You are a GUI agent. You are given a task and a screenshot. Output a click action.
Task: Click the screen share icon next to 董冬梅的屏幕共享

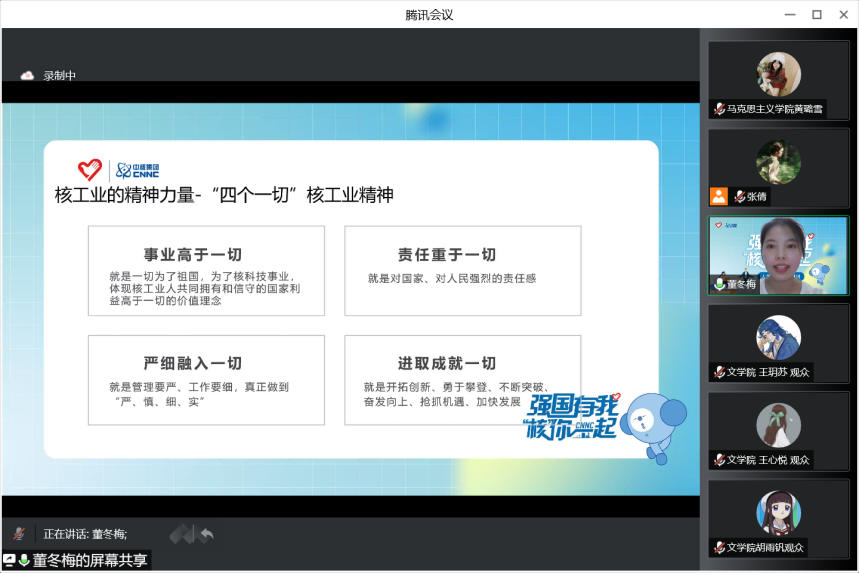coord(9,560)
